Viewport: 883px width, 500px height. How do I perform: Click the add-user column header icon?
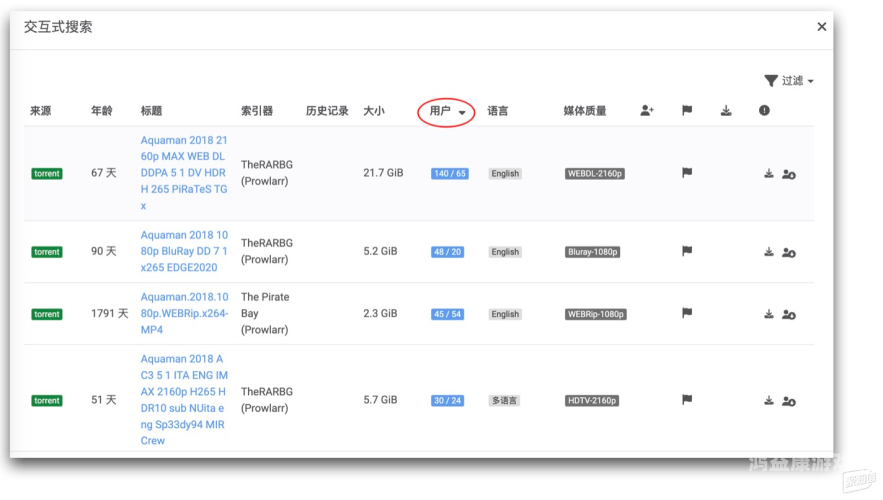pyautogui.click(x=647, y=111)
